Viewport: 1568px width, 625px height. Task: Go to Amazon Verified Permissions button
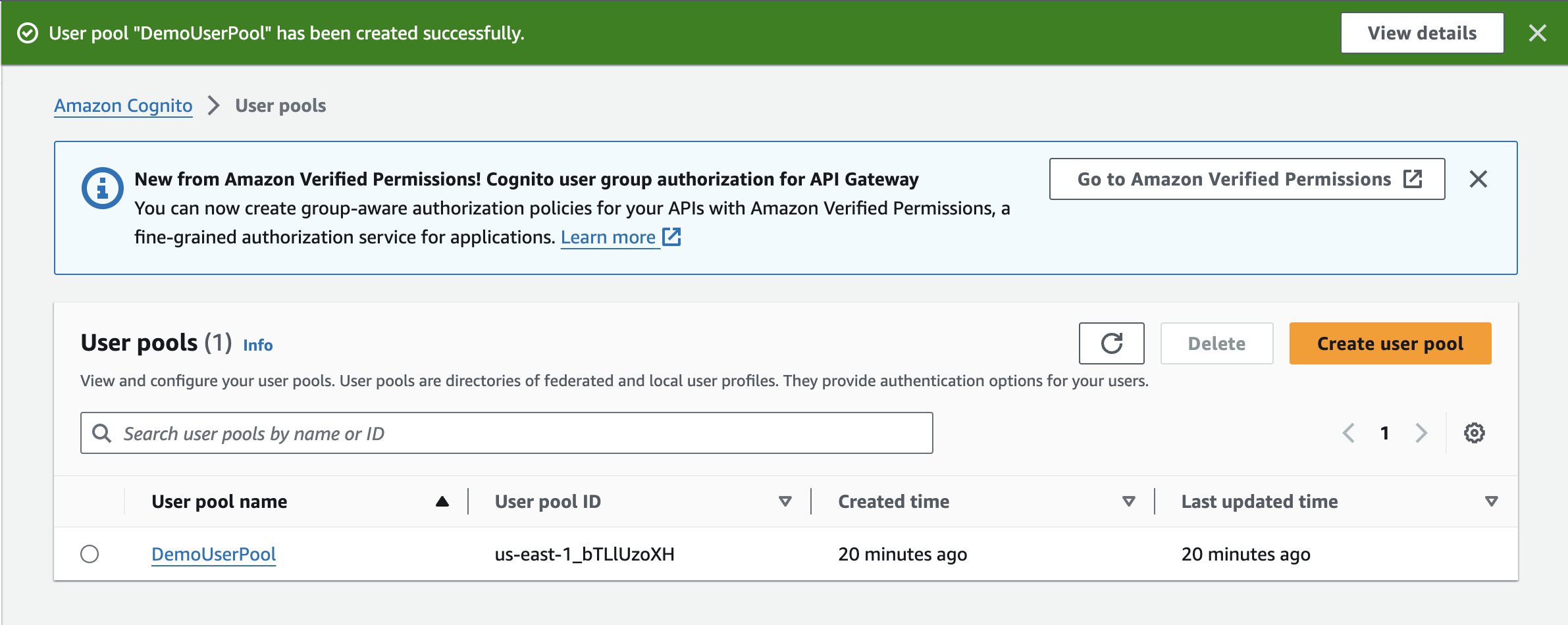tap(1247, 179)
